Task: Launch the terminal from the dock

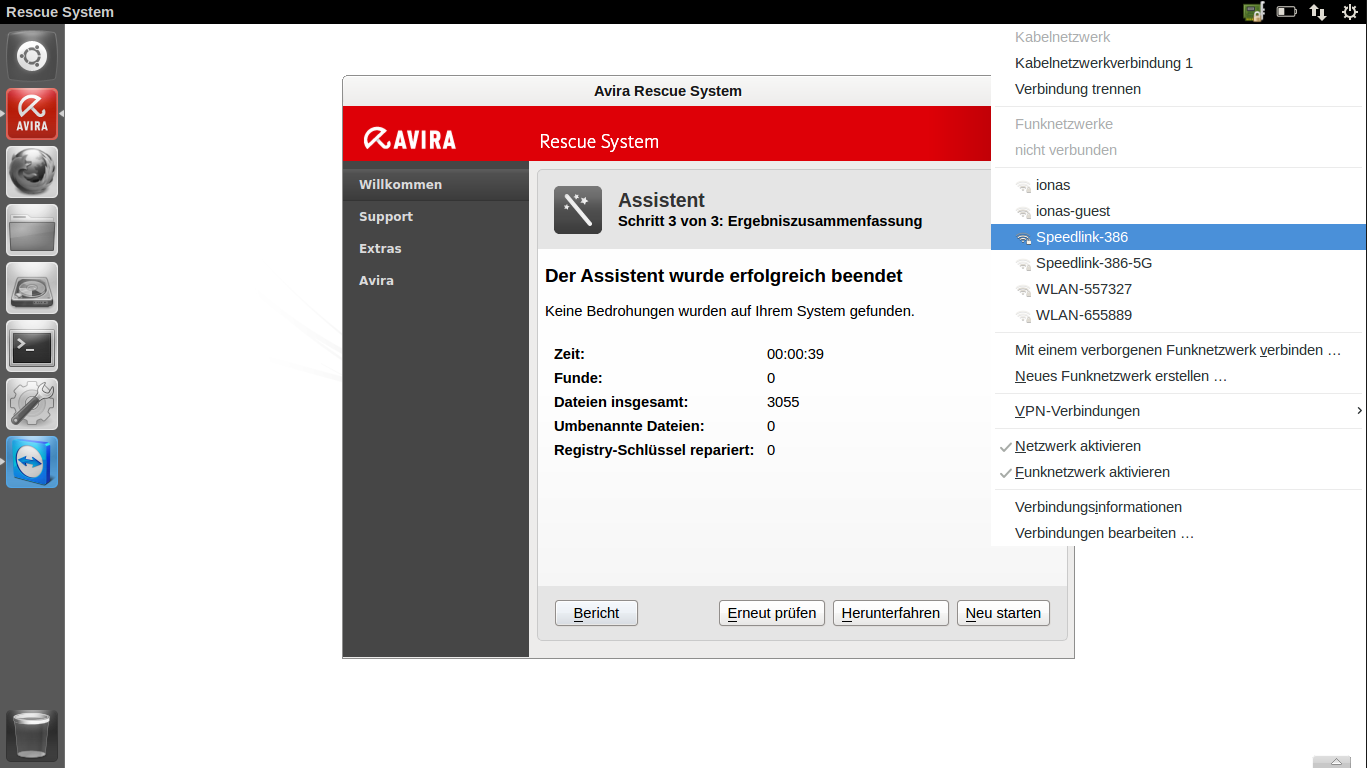Action: [x=32, y=346]
